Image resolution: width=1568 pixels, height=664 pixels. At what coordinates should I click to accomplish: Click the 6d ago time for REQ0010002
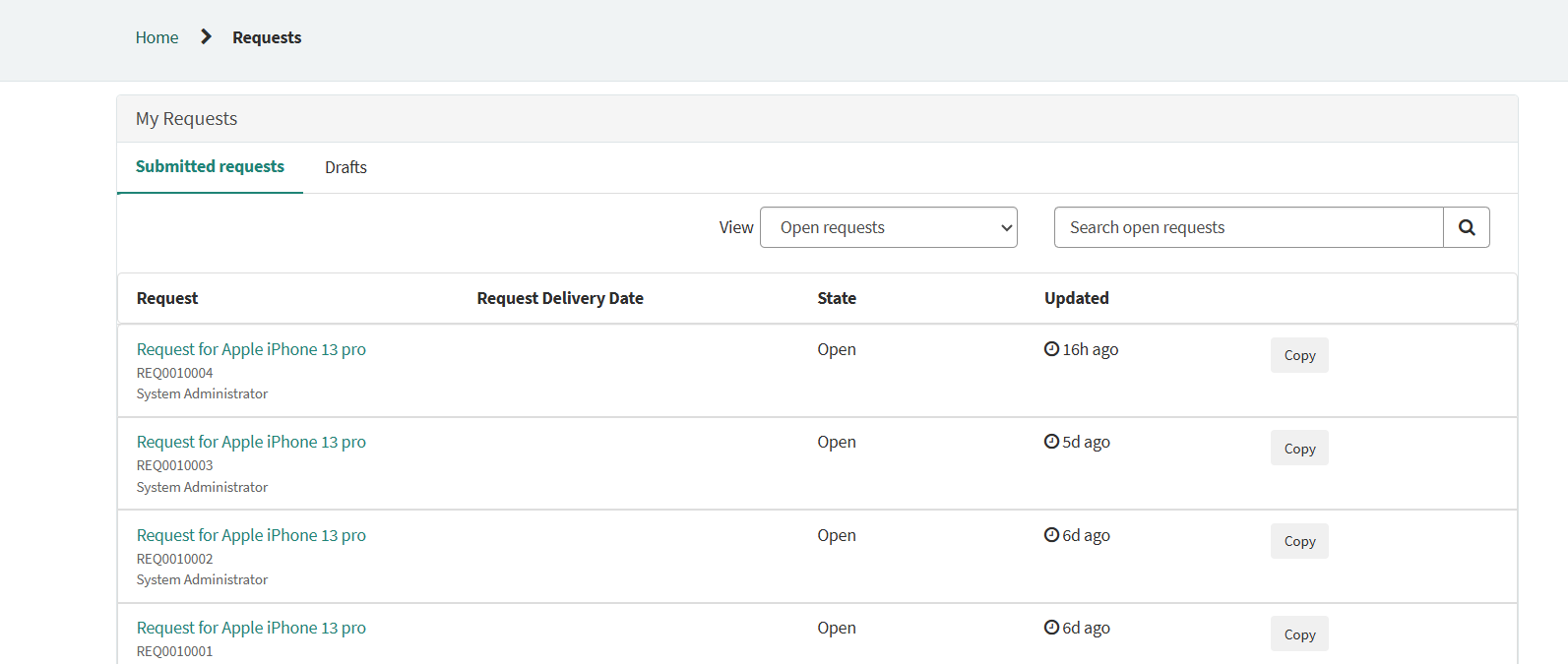(1086, 535)
